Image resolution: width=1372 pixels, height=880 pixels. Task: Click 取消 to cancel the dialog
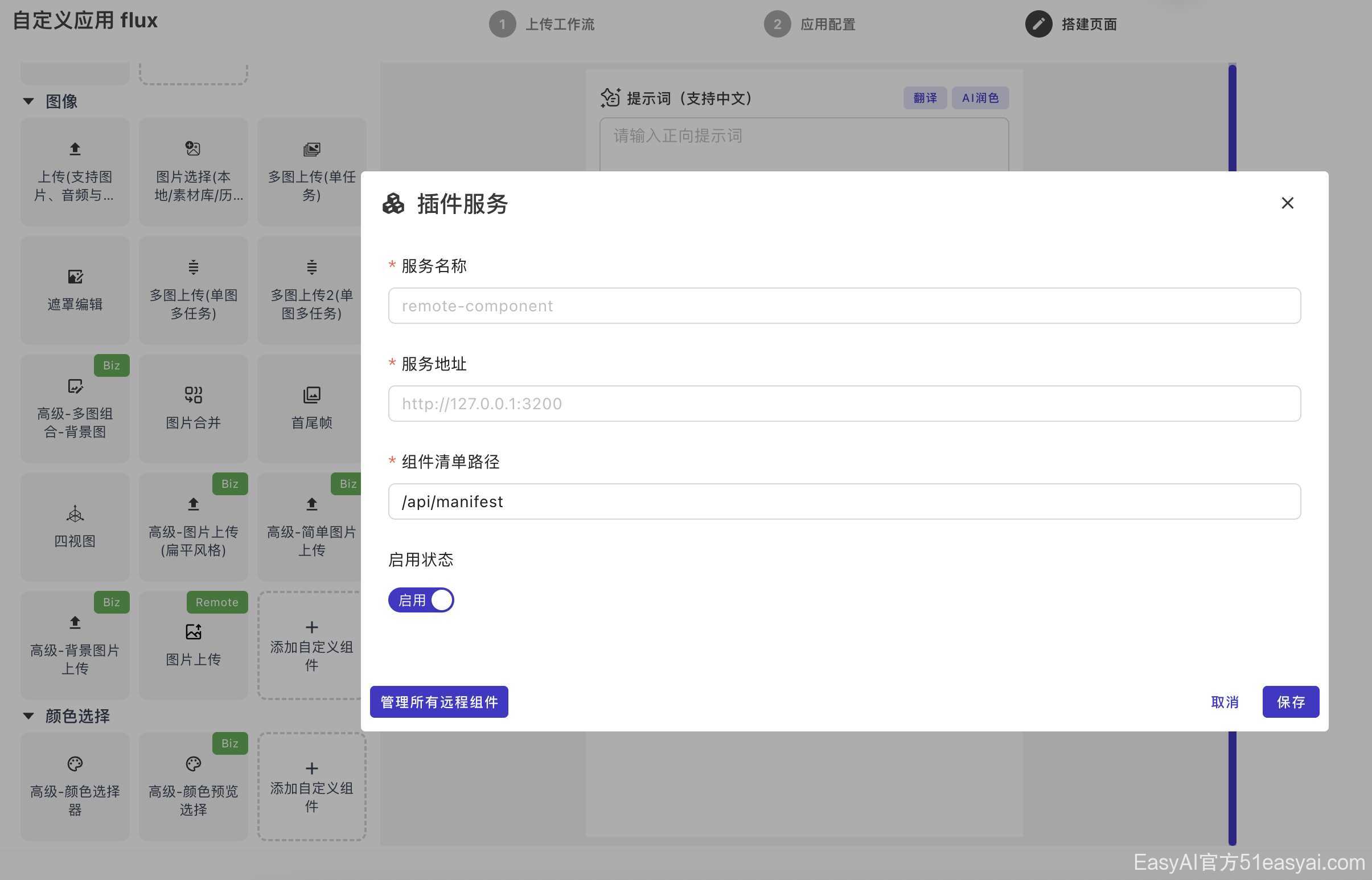click(1225, 702)
